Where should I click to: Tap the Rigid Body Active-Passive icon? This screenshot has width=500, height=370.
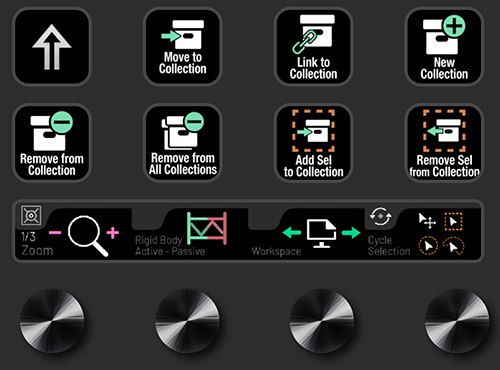point(207,228)
